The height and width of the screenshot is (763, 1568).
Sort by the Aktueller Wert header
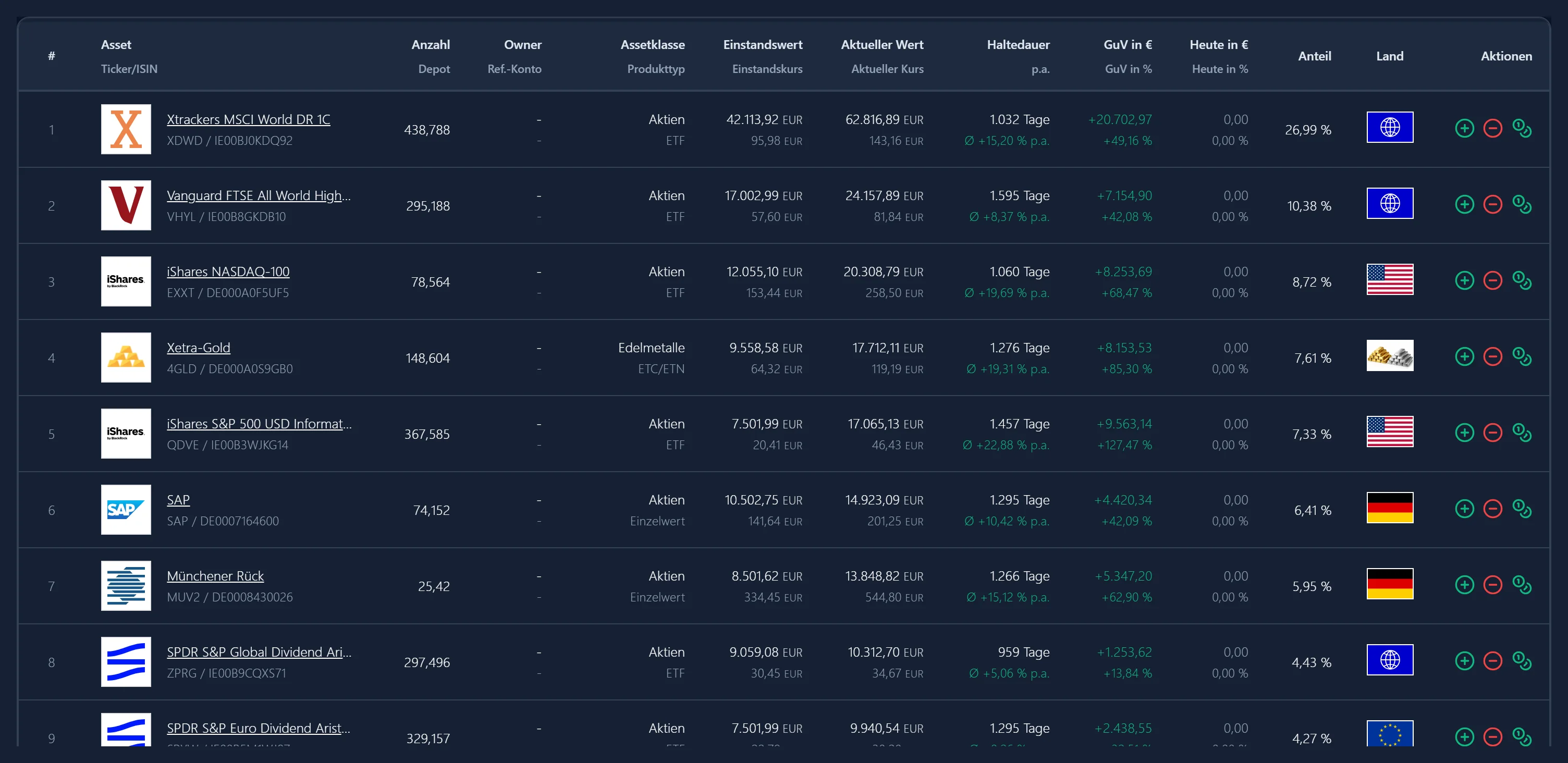tap(882, 44)
